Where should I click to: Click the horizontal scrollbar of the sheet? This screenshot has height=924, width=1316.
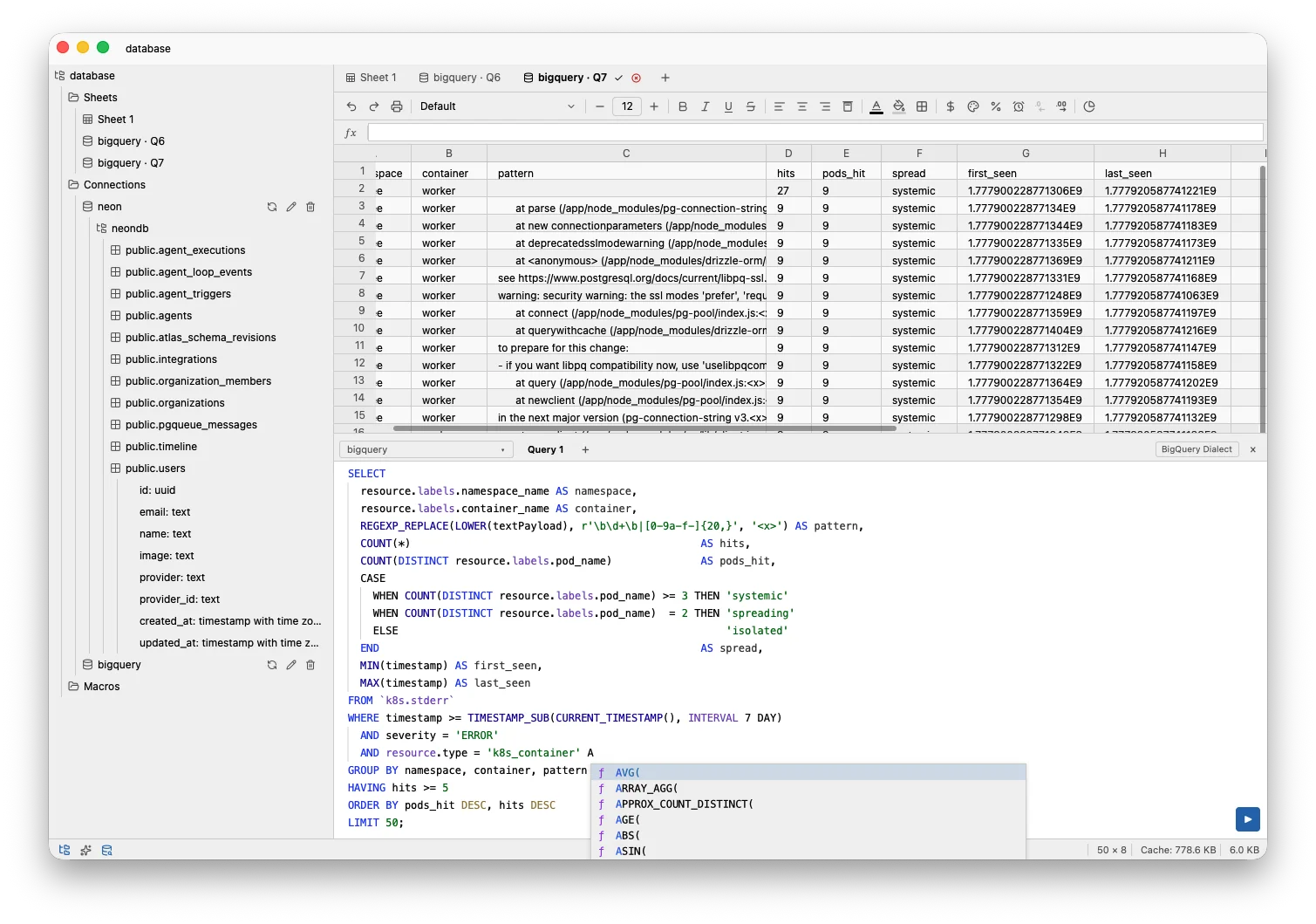(644, 428)
